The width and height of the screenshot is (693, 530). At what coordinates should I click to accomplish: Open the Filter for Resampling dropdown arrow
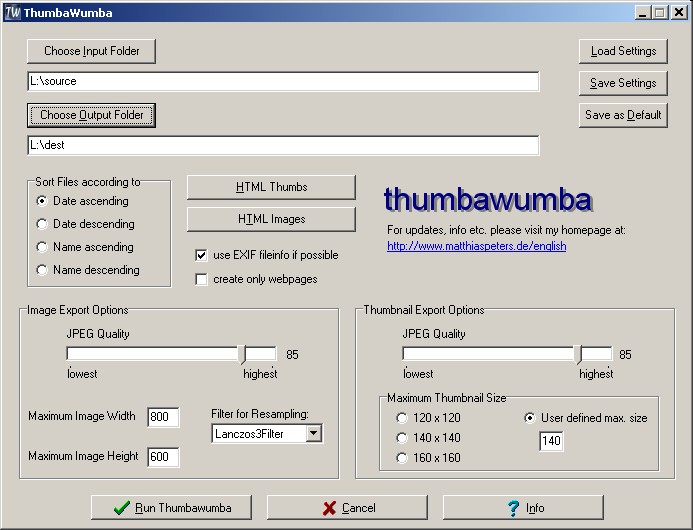coord(313,433)
